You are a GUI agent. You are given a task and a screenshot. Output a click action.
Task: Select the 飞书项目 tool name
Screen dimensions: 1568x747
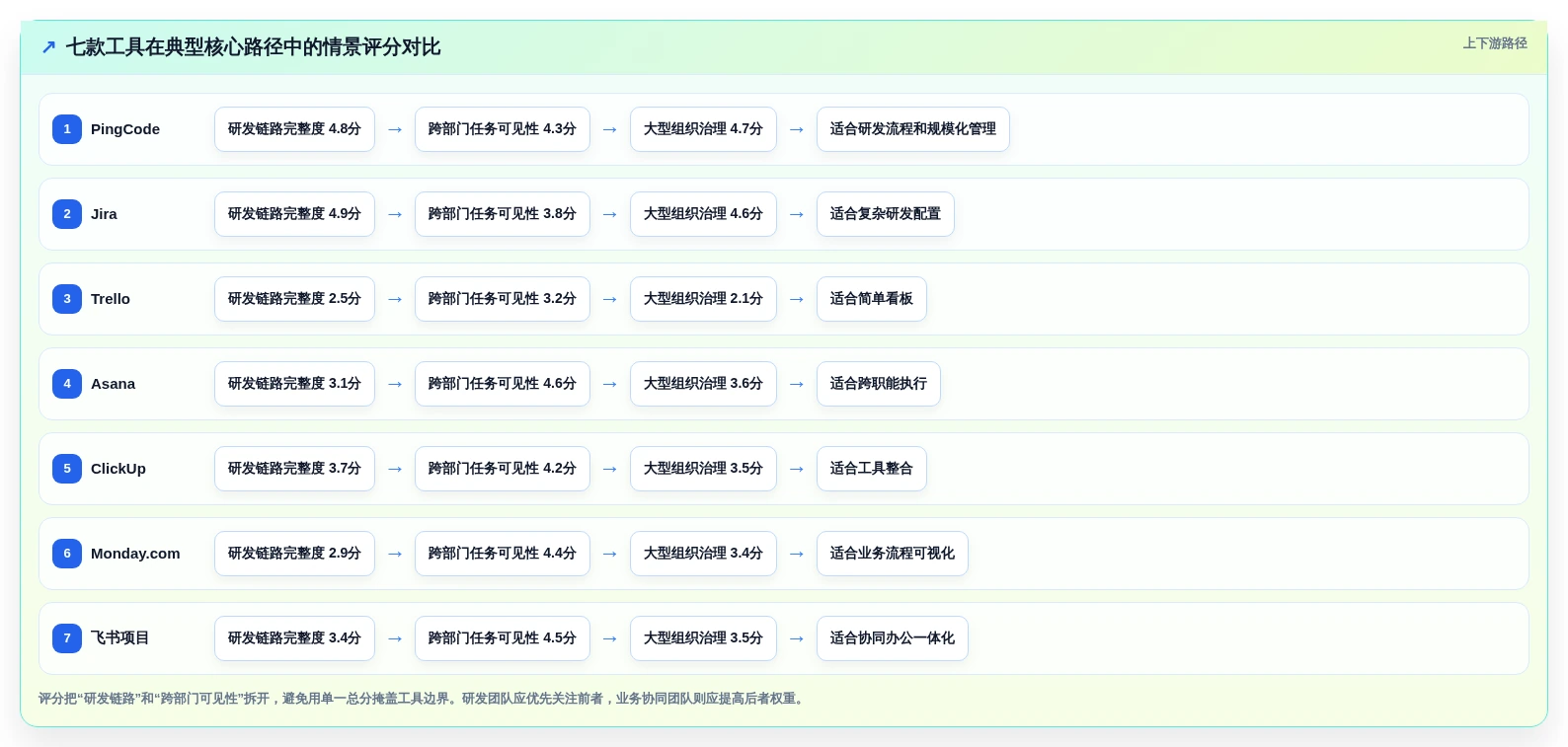pos(119,638)
